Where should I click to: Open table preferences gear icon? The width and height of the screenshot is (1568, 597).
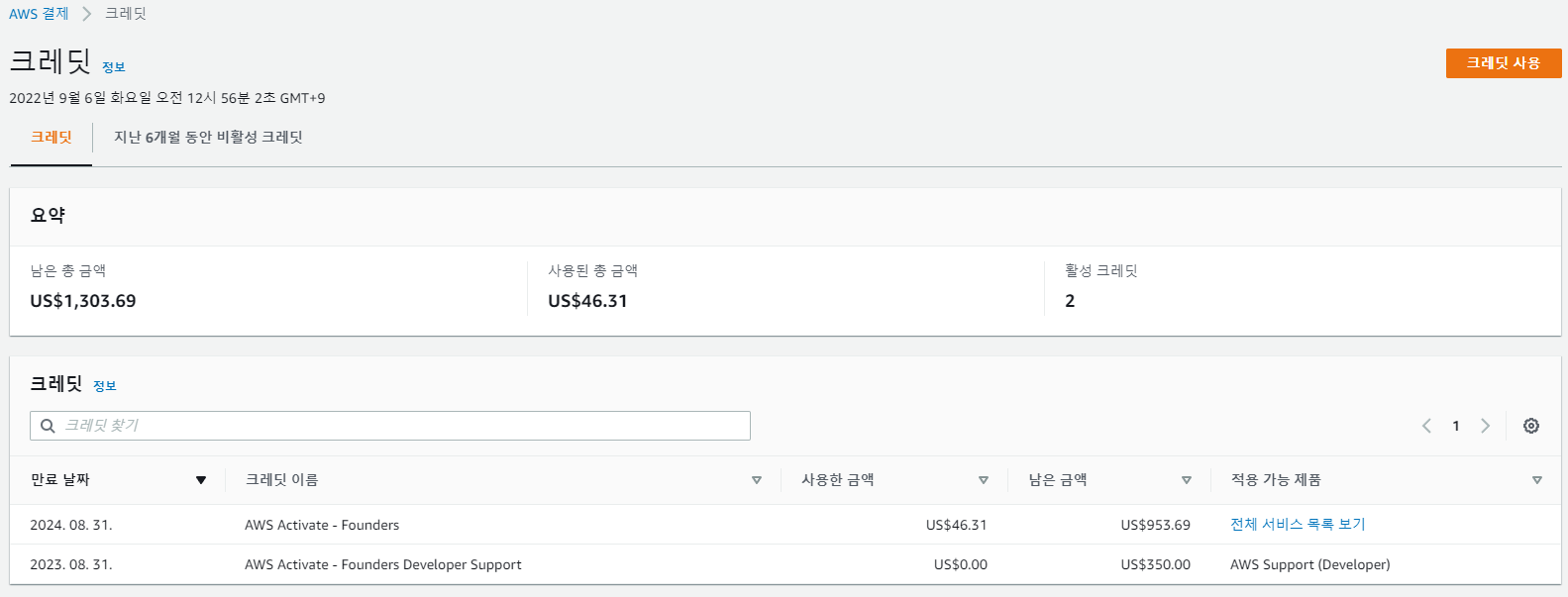[1531, 426]
